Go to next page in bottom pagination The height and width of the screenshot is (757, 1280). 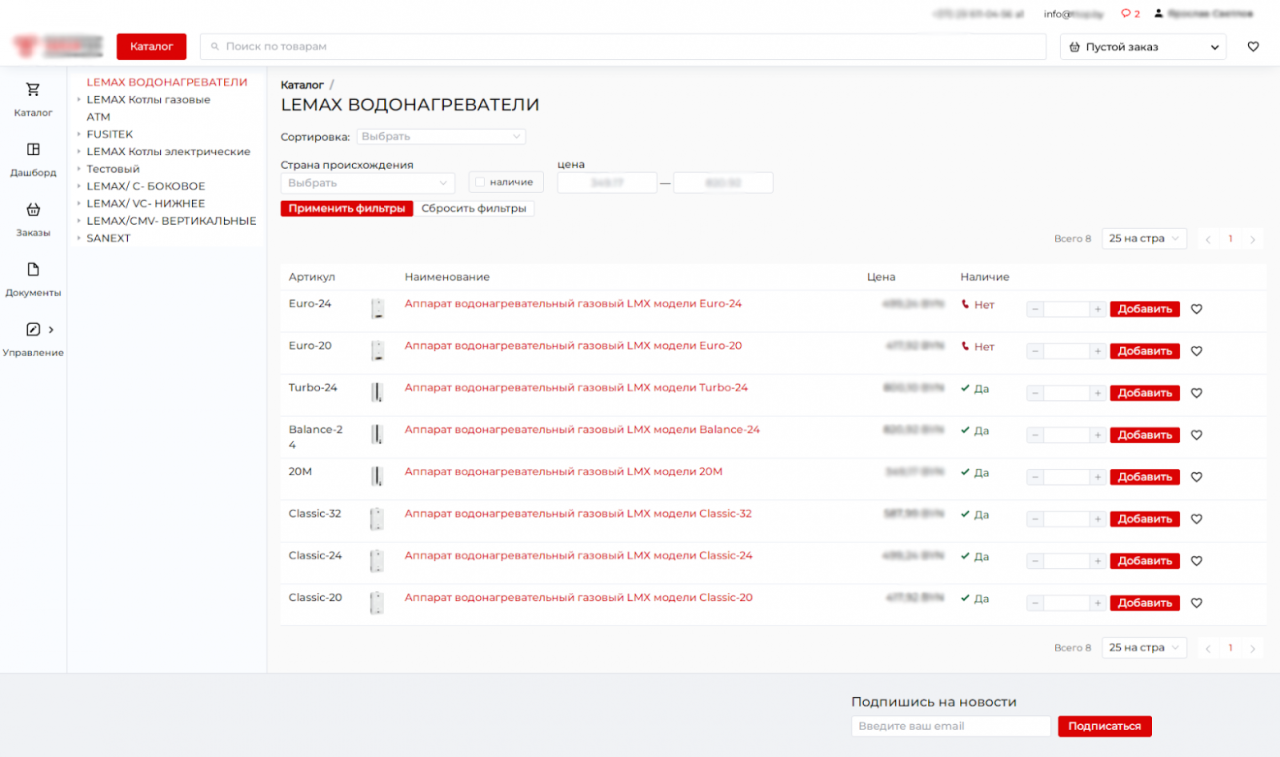[x=1253, y=649]
